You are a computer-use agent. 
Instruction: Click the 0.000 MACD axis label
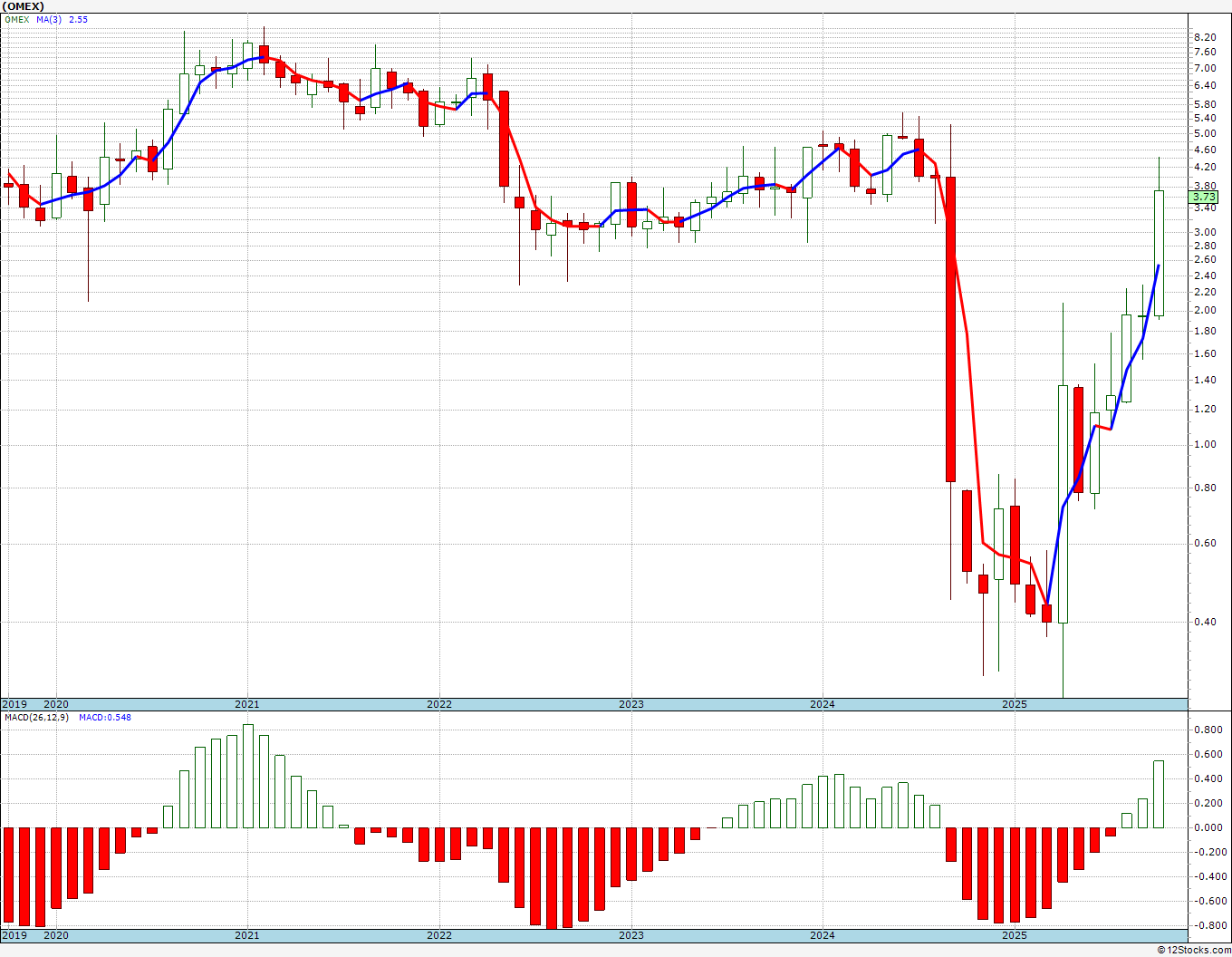tap(1208, 827)
